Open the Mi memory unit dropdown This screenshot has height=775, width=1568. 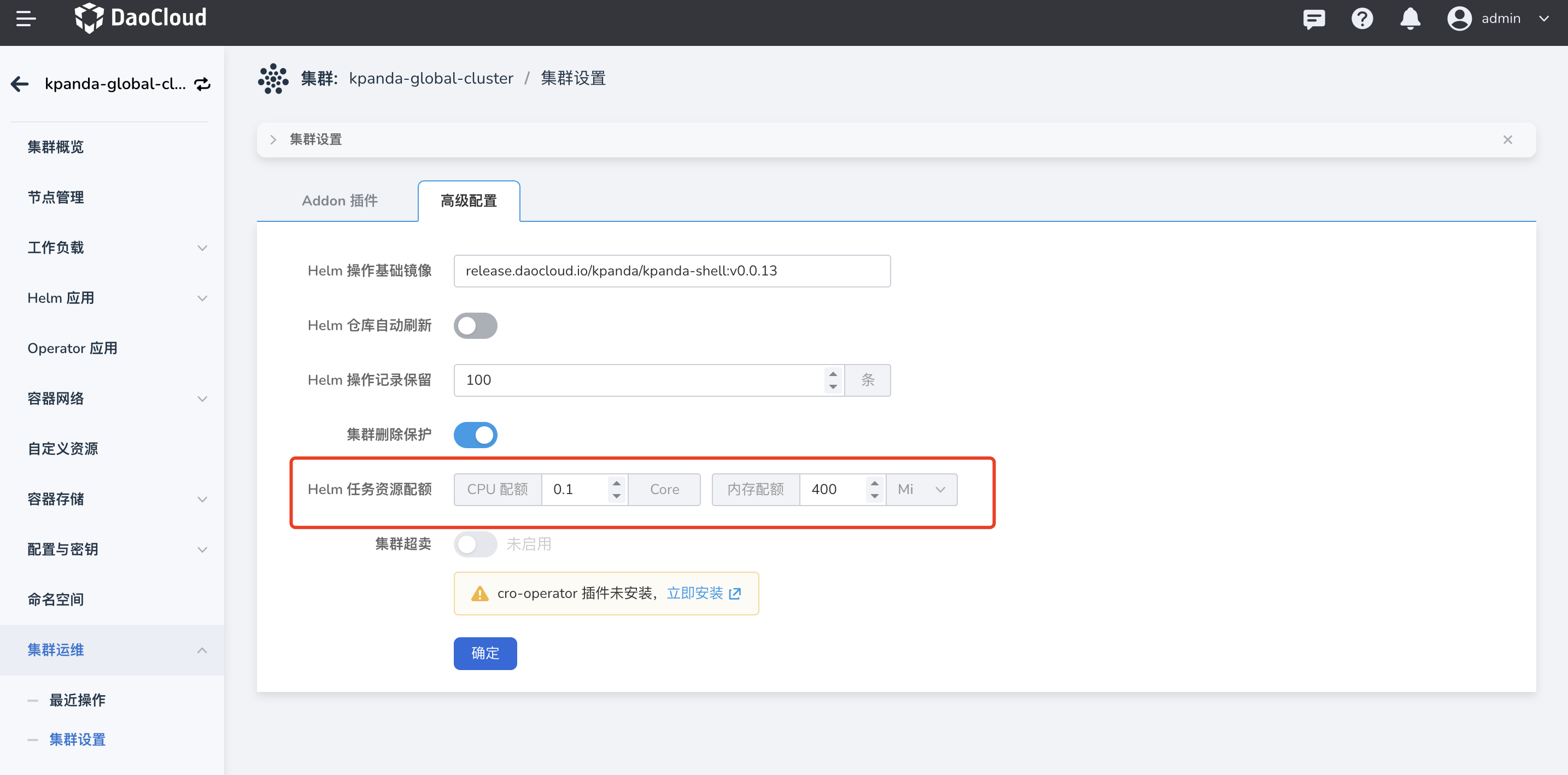coord(921,489)
